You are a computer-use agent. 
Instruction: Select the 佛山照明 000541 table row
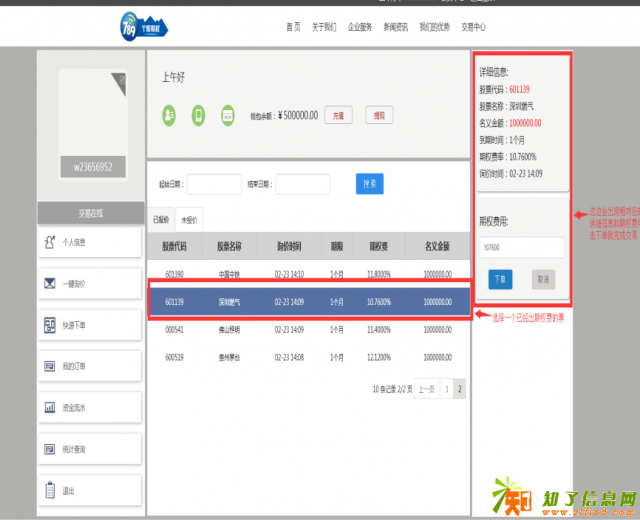click(x=308, y=328)
